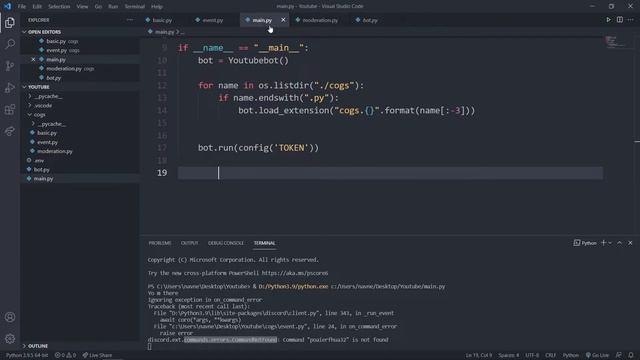Collapse the YOUTUBE folder section
The image size is (640, 360).
[38, 87]
